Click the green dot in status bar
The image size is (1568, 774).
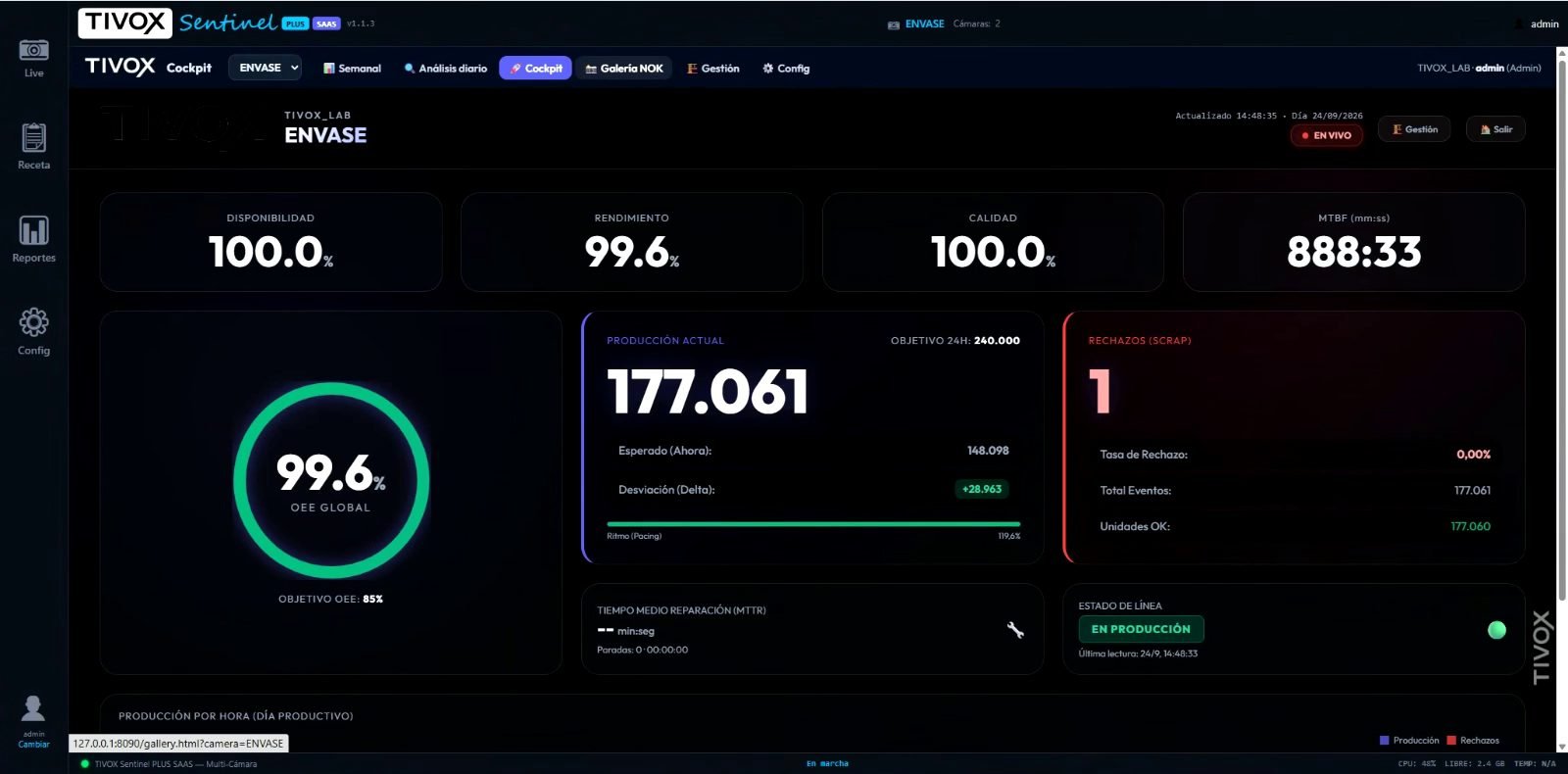84,764
